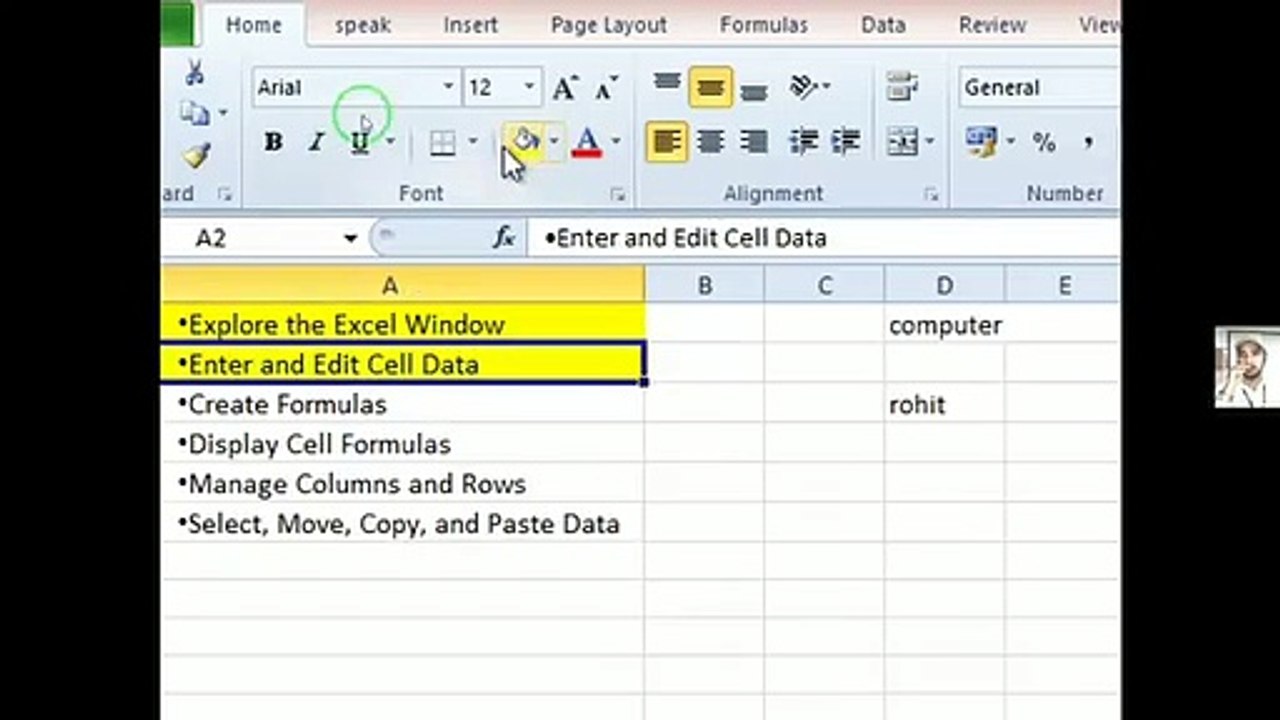Toggle Middle Align
Screen dimensions: 1280x720
point(710,87)
